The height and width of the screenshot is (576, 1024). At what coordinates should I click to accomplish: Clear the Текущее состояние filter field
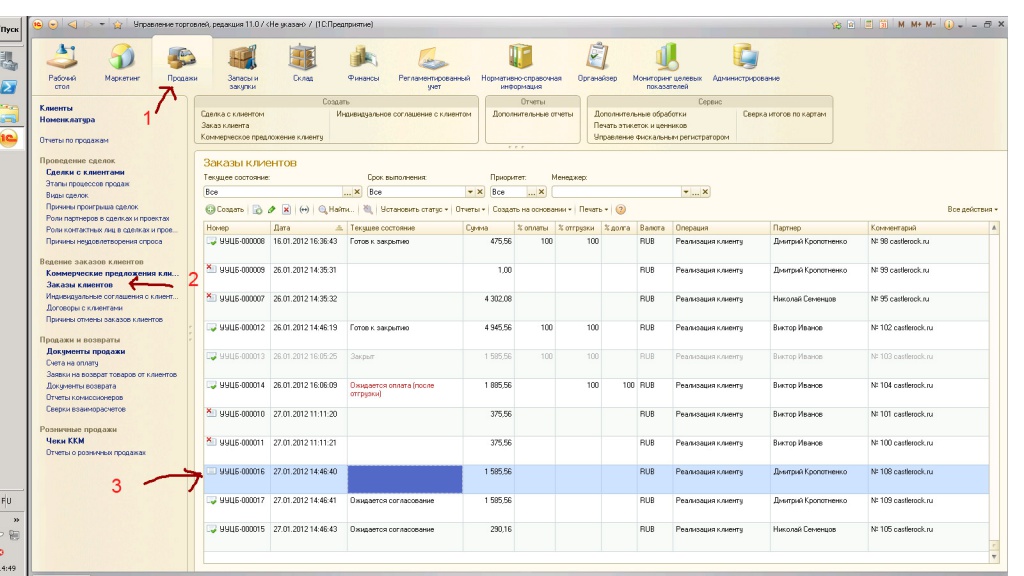[357, 192]
